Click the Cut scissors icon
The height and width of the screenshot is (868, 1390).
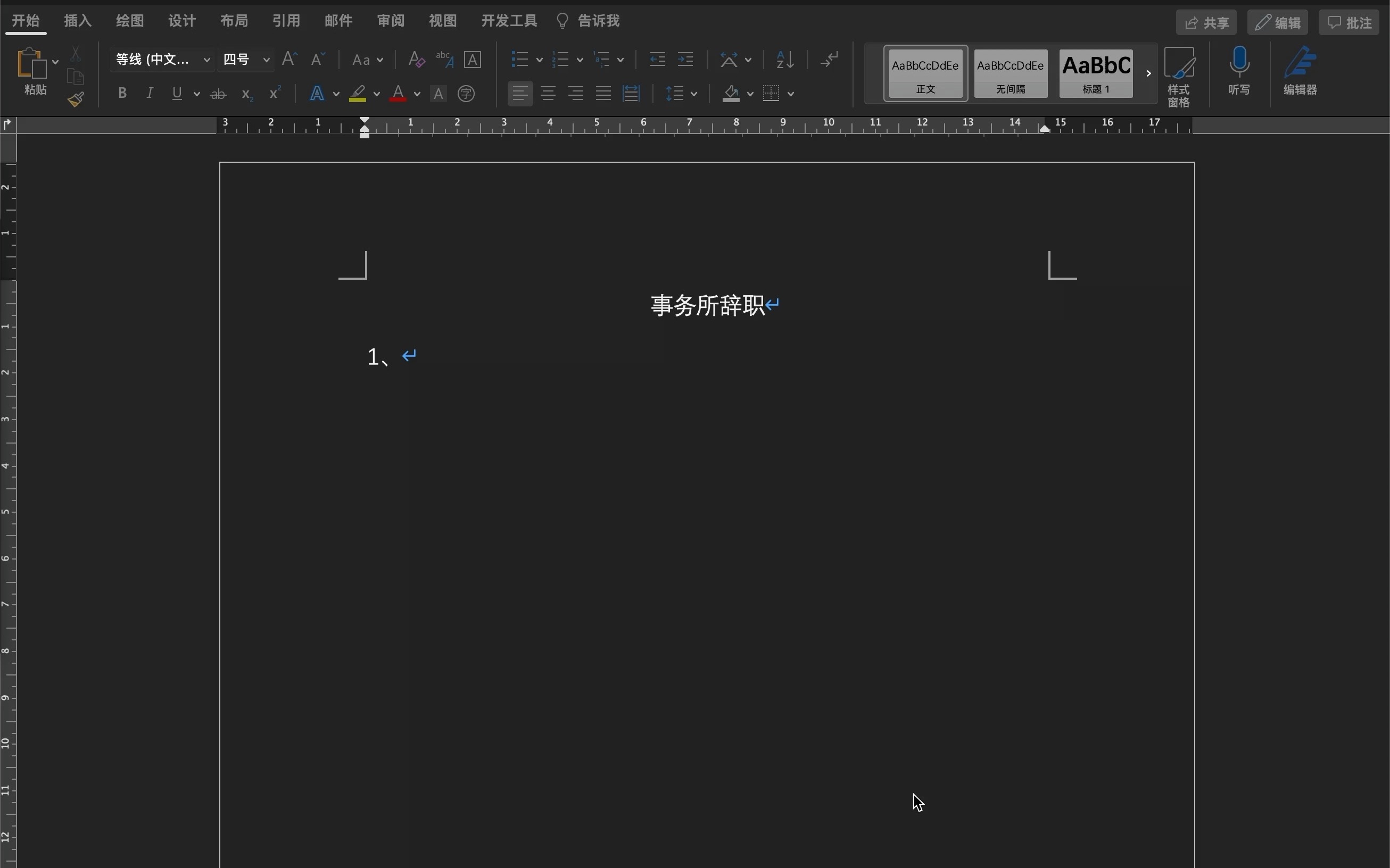pos(75,55)
